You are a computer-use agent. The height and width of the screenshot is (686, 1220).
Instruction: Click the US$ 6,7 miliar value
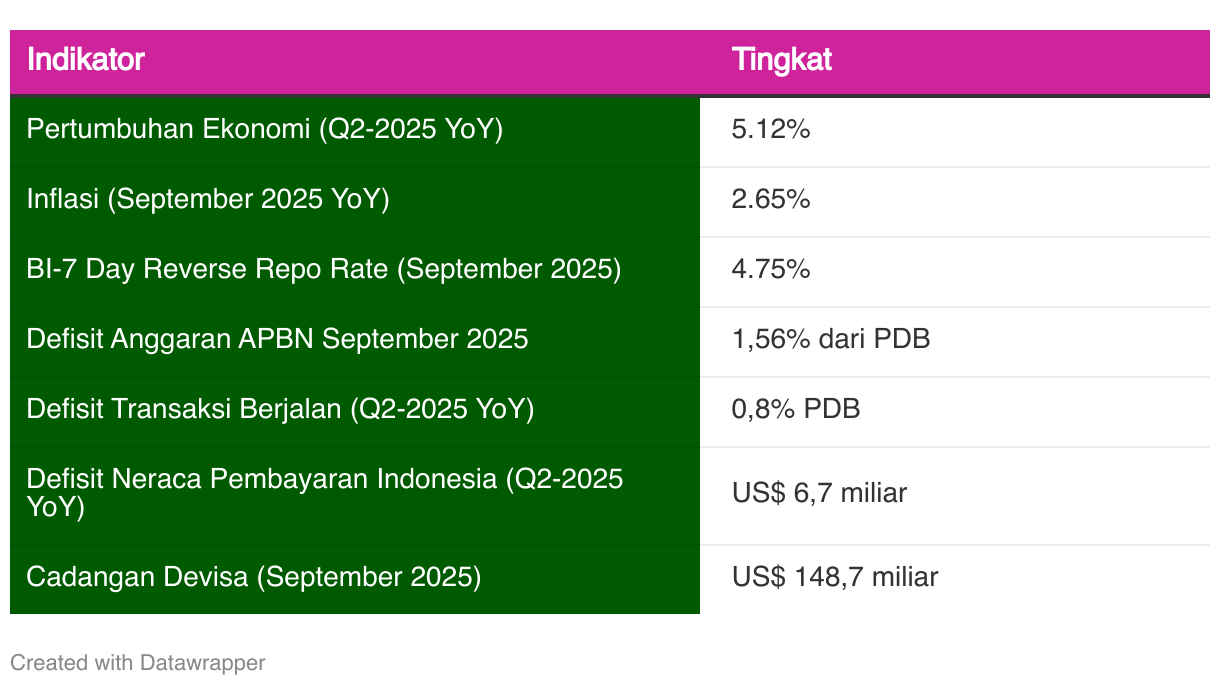click(819, 493)
